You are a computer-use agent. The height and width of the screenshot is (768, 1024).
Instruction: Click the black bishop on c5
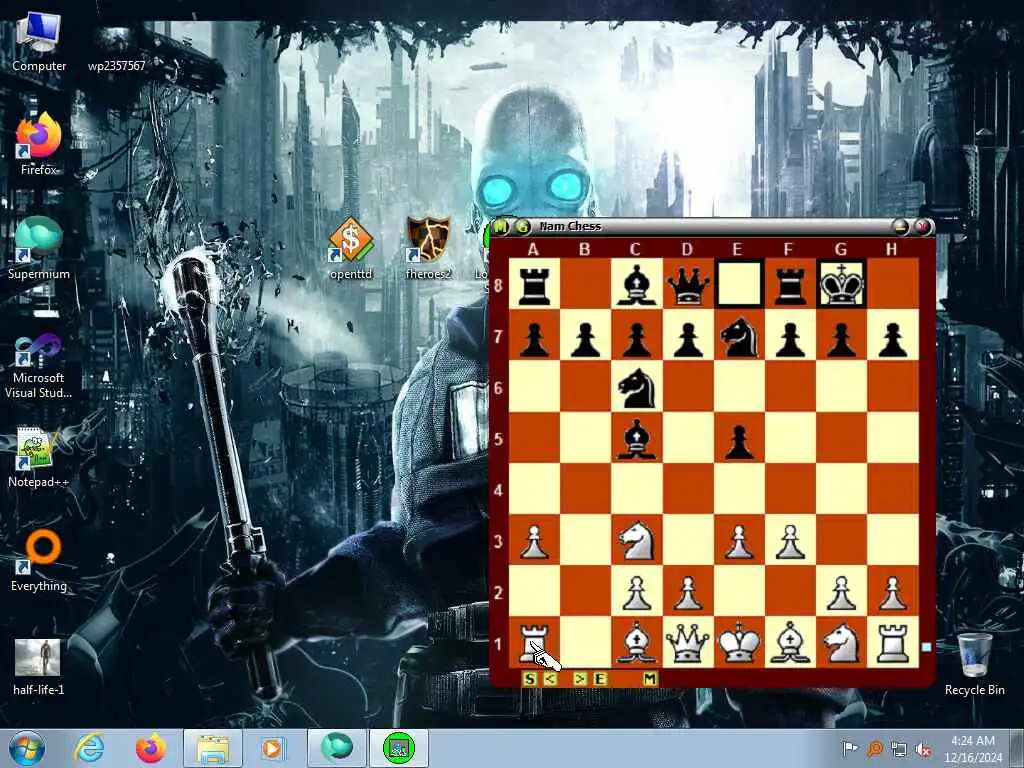(x=636, y=438)
